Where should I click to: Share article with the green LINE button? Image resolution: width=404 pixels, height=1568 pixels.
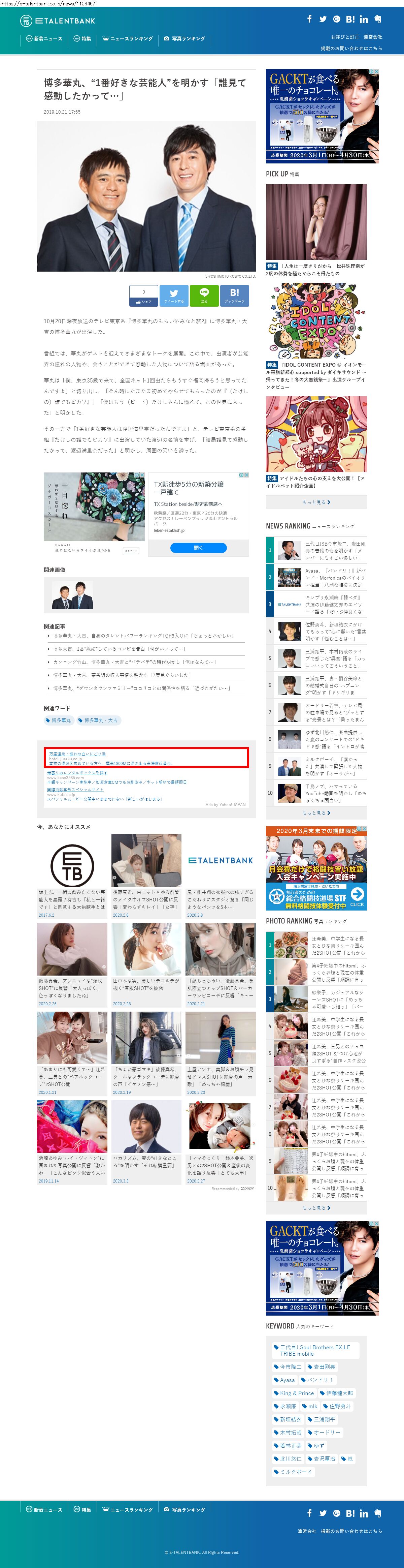coord(204,295)
